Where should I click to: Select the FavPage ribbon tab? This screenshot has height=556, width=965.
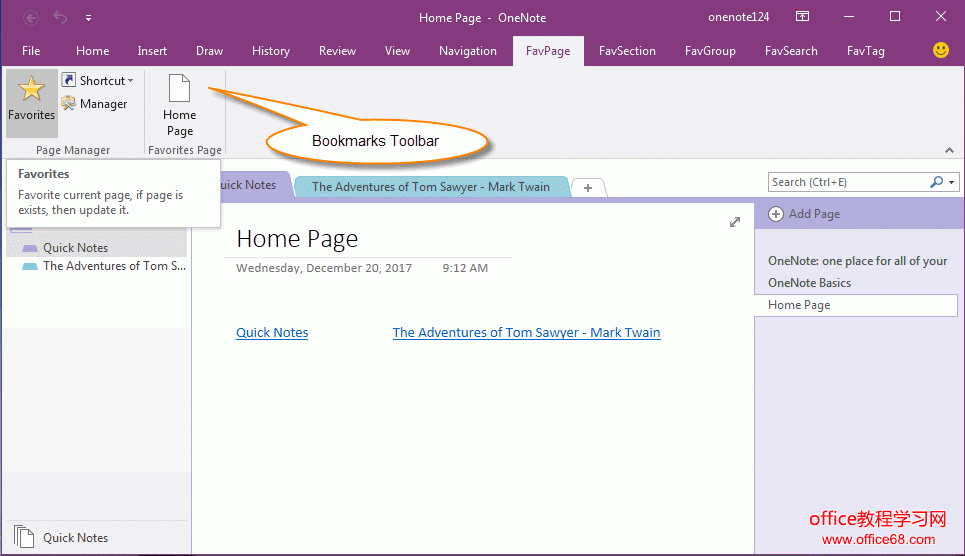point(548,51)
